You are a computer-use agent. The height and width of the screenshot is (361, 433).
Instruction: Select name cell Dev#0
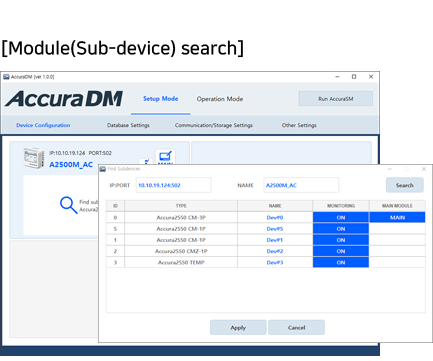pyautogui.click(x=275, y=217)
